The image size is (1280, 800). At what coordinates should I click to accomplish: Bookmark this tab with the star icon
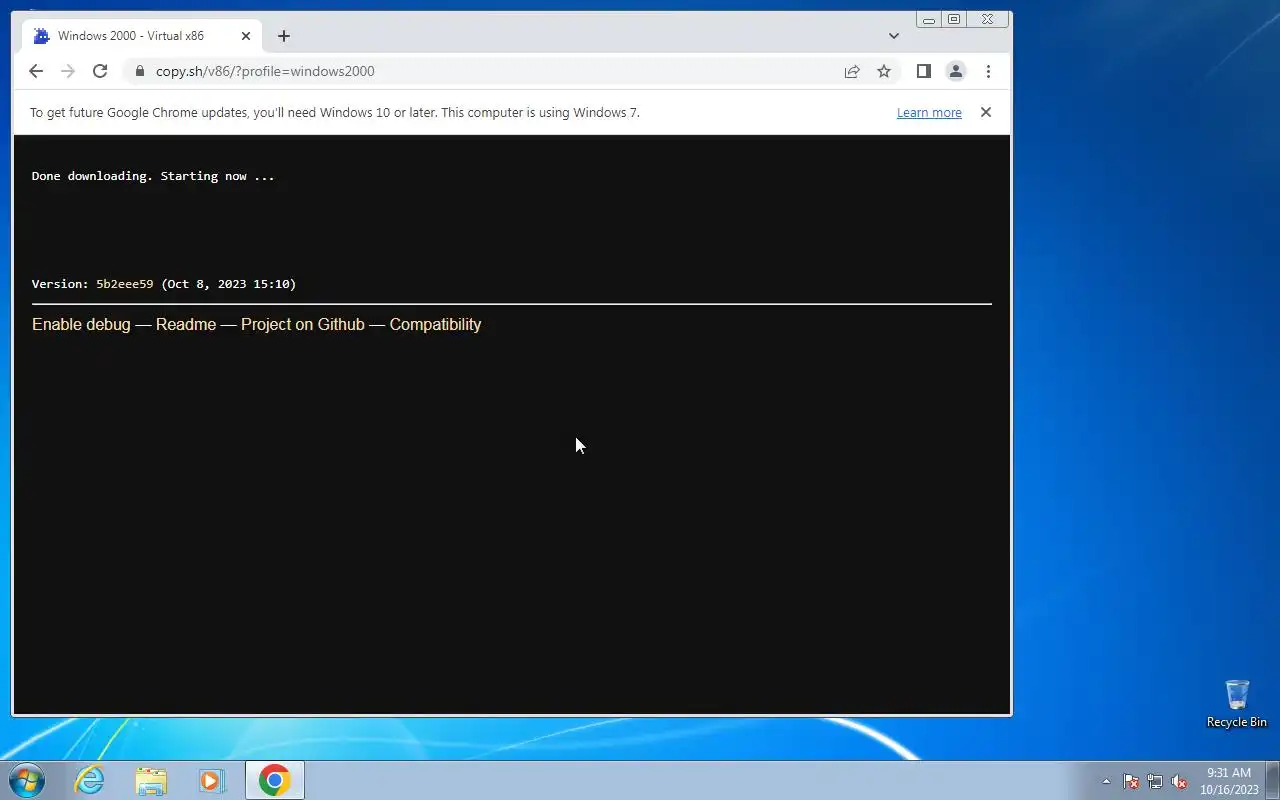click(x=884, y=71)
